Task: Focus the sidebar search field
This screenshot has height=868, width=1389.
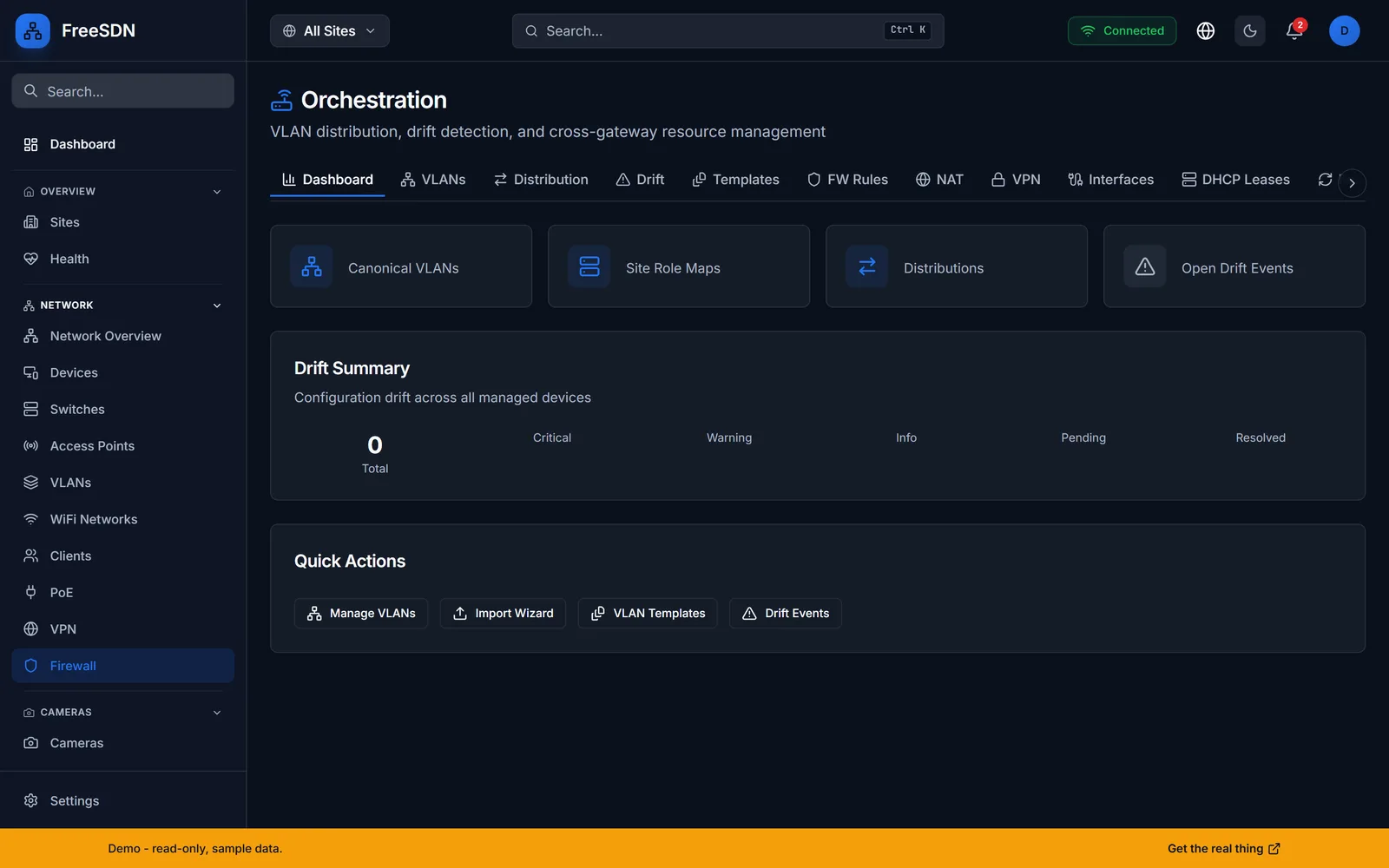Action: coord(122,91)
